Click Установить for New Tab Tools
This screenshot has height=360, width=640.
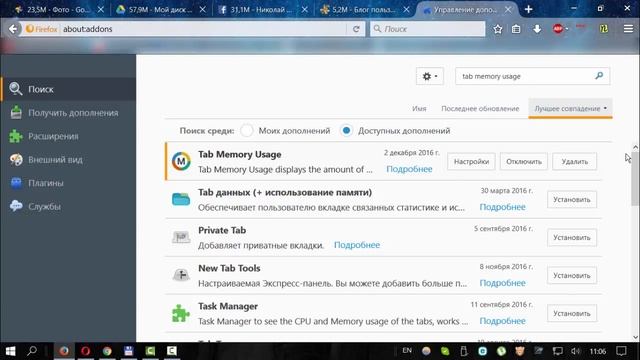coord(572,276)
